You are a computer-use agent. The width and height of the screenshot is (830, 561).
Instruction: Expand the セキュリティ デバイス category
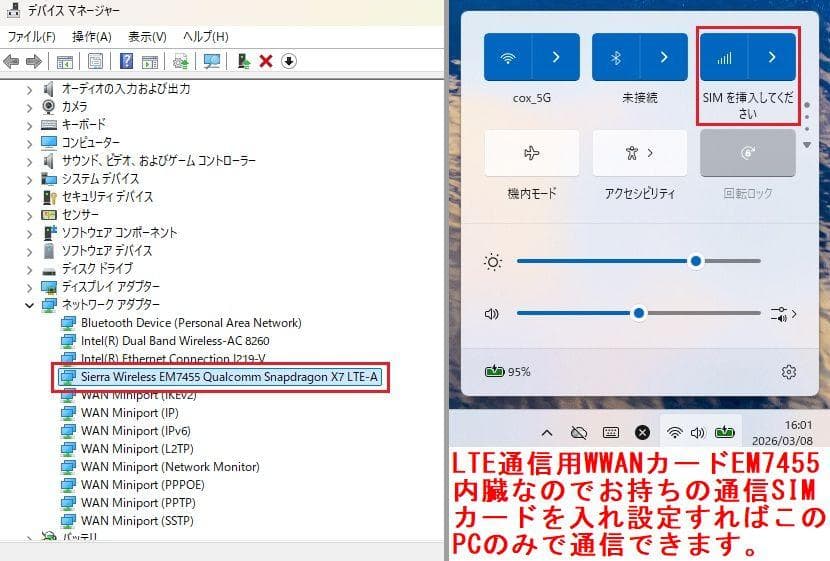[30, 198]
